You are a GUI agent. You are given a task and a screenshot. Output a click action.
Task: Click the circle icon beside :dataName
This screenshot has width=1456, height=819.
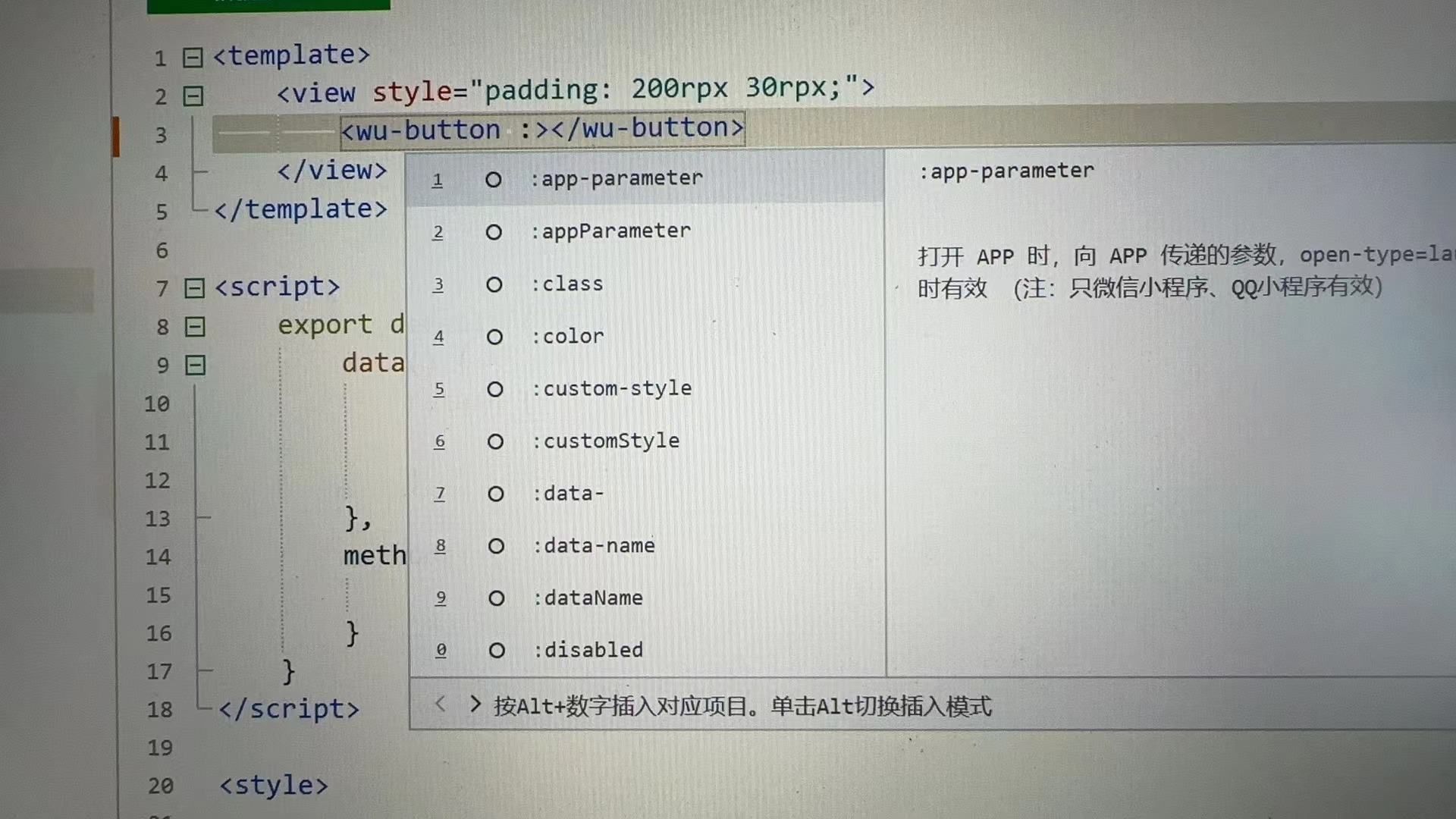(x=497, y=598)
